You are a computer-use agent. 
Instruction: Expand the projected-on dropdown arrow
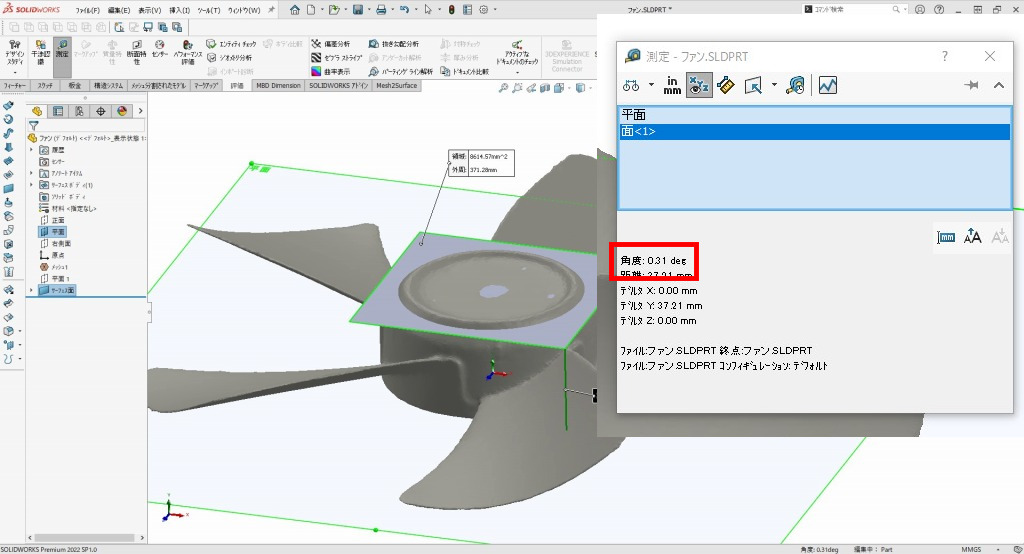click(774, 85)
